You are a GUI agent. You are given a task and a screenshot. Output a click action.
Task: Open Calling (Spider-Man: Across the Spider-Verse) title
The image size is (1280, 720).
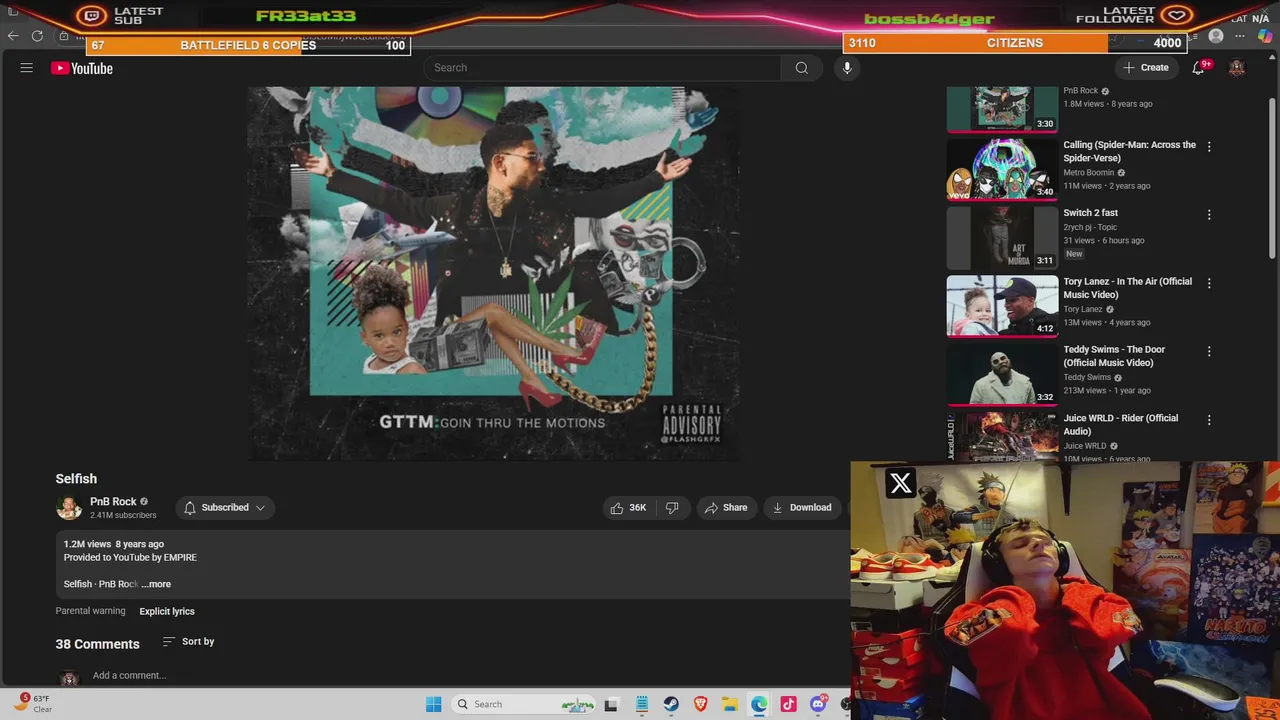point(1129,151)
